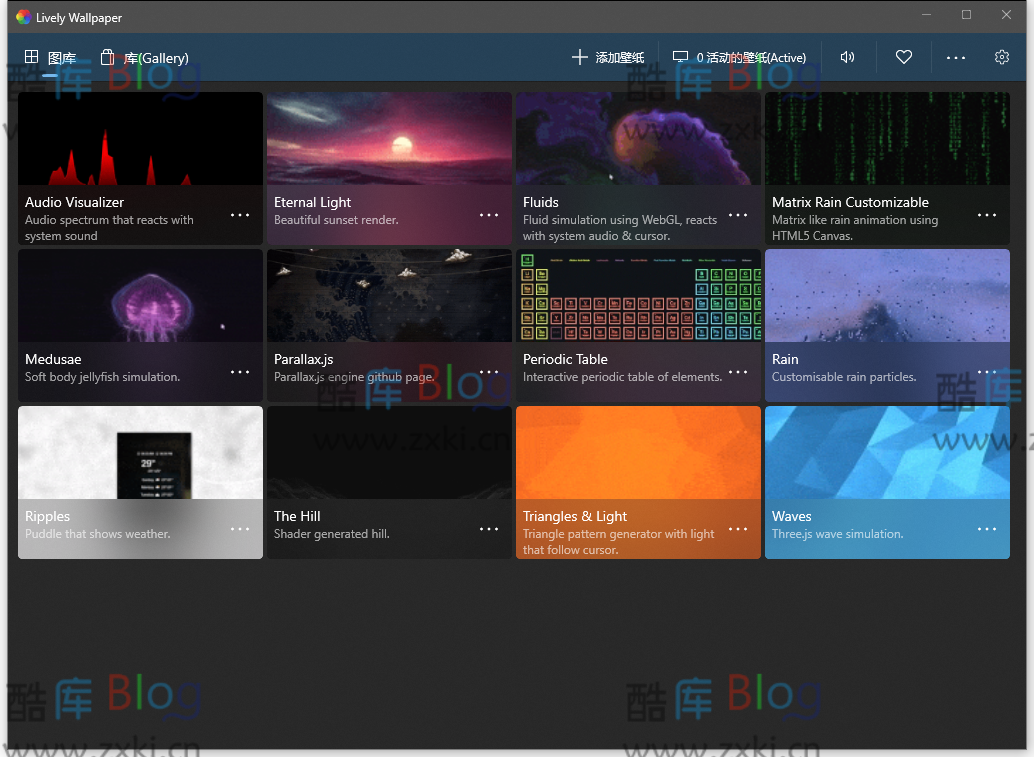
Task: Click the active wallpaper monitor icon
Action: [681, 57]
